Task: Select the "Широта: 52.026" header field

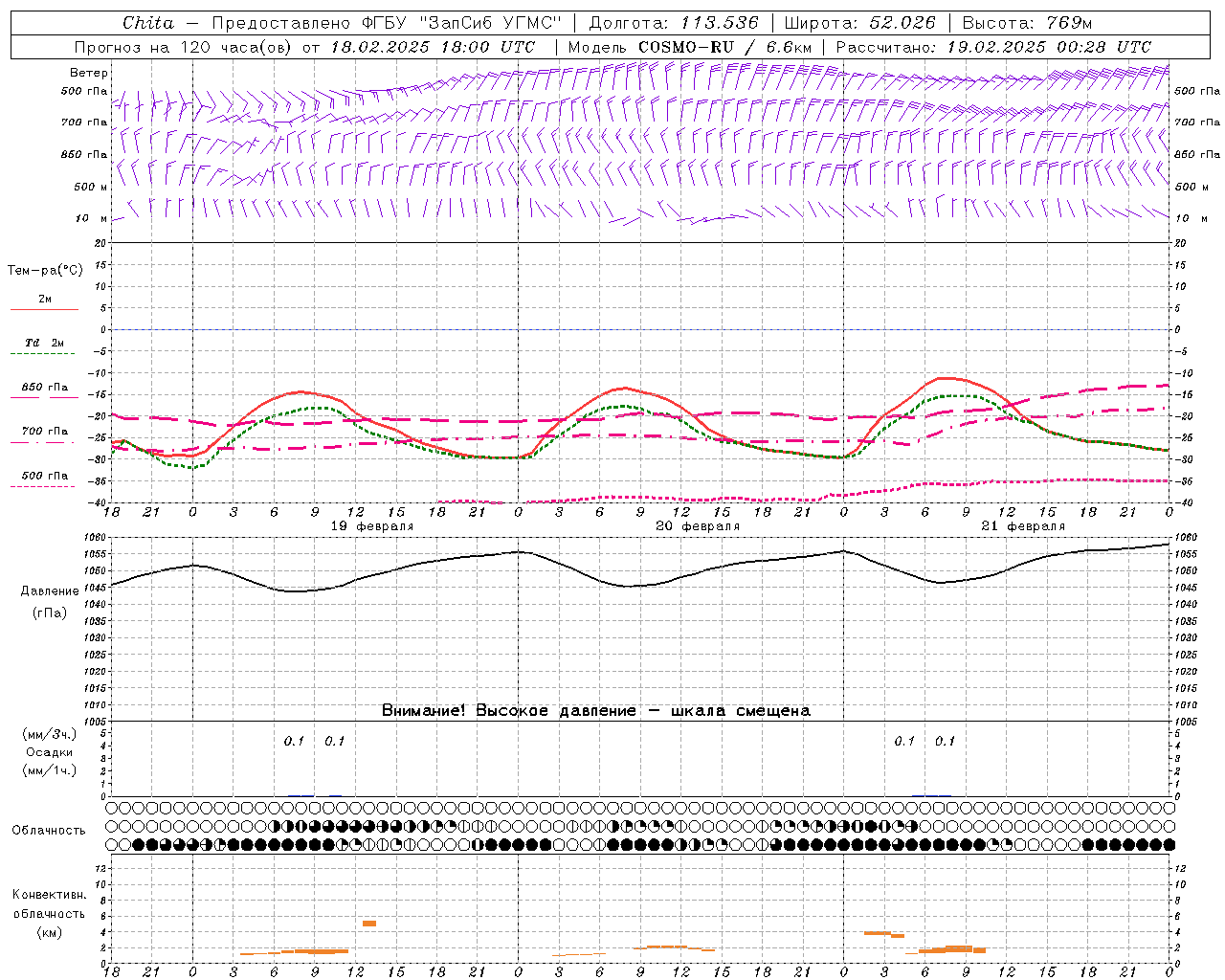Action: pos(860,23)
